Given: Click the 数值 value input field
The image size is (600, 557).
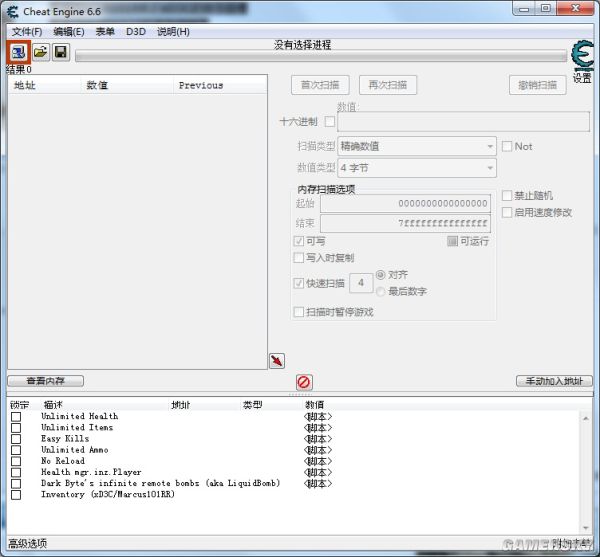Looking at the screenshot, I should pos(463,122).
